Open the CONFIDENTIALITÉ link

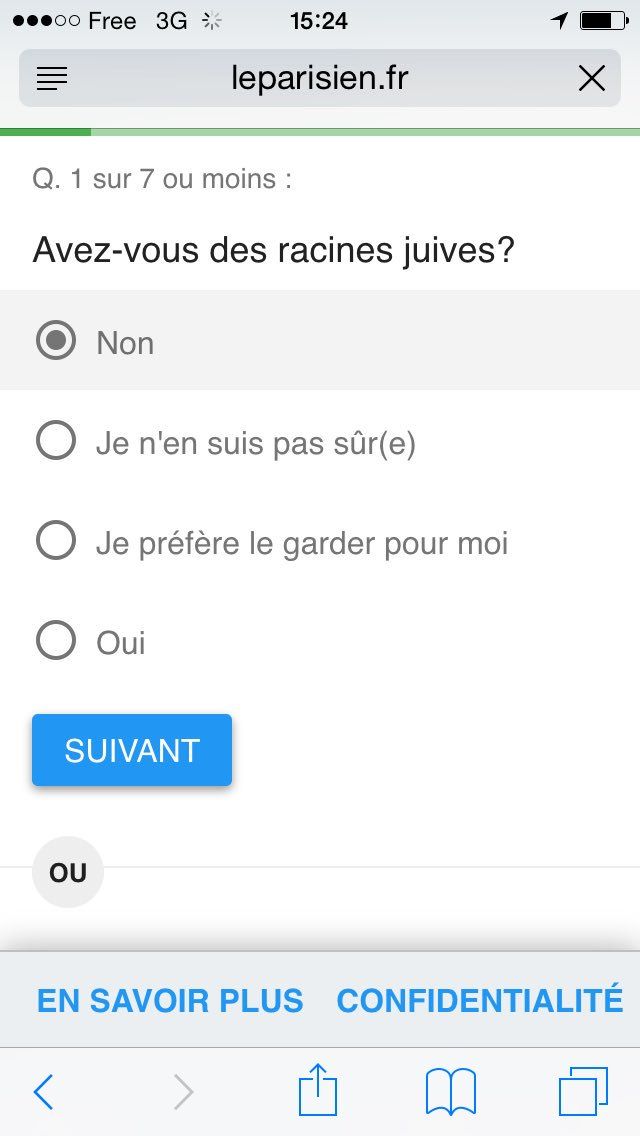pos(480,1000)
